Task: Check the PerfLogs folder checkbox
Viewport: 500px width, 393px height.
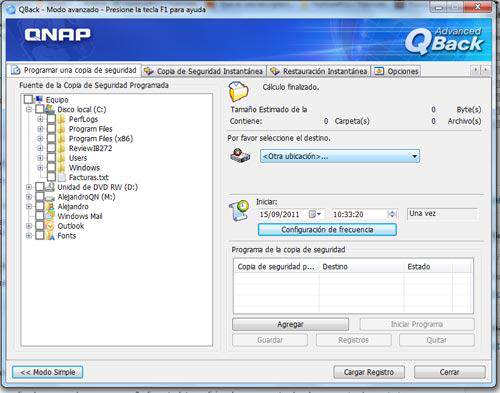Action: coord(51,119)
